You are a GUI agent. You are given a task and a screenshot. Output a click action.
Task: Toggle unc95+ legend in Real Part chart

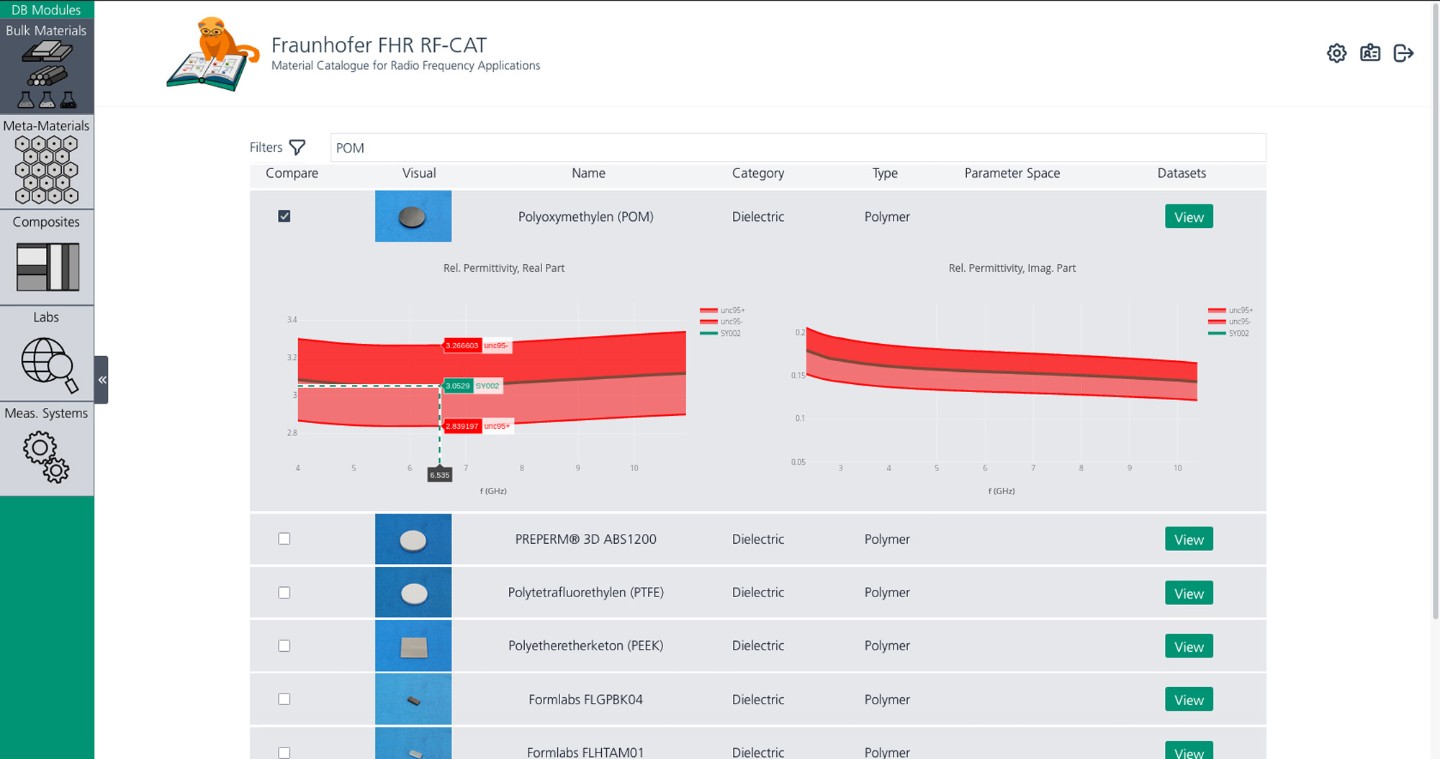click(x=724, y=310)
